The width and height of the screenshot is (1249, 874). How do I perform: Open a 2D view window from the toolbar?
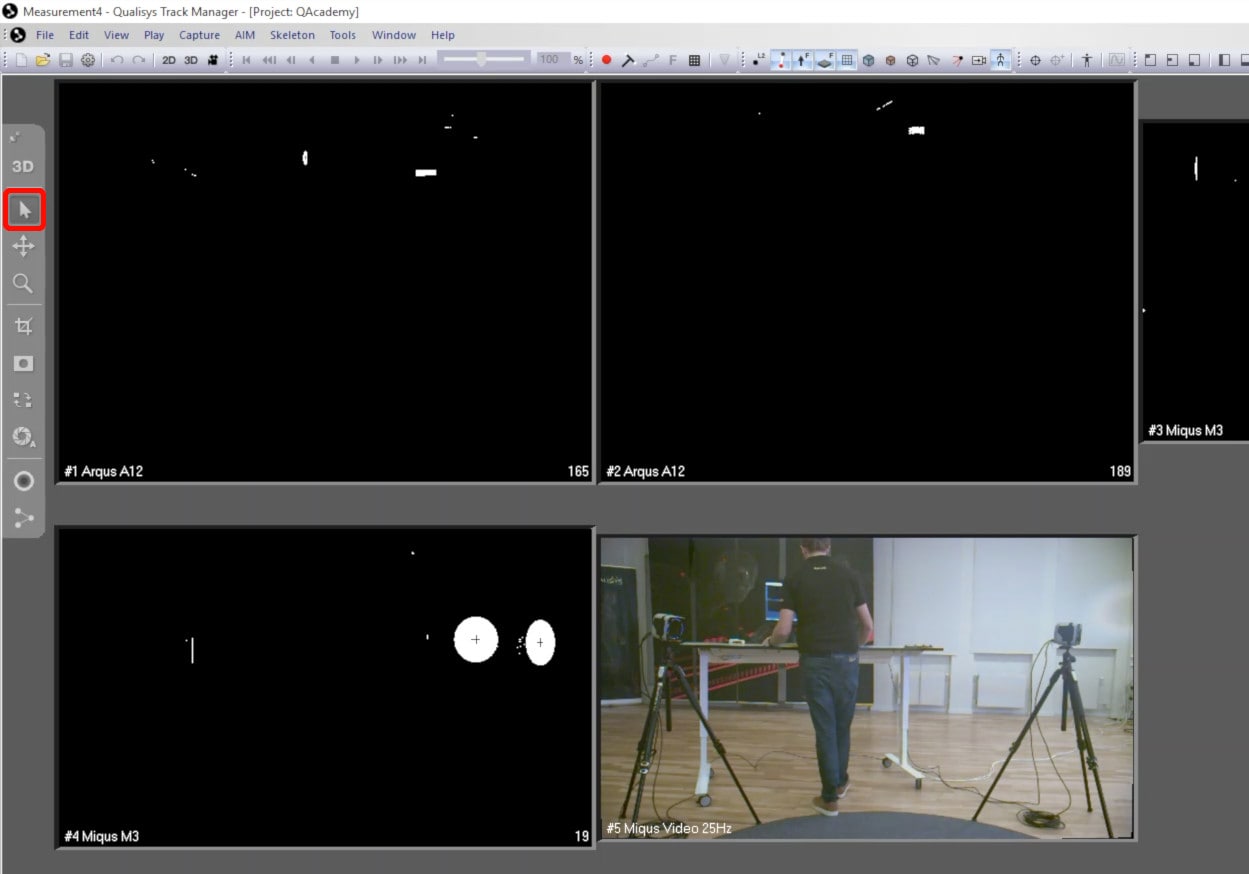click(169, 60)
